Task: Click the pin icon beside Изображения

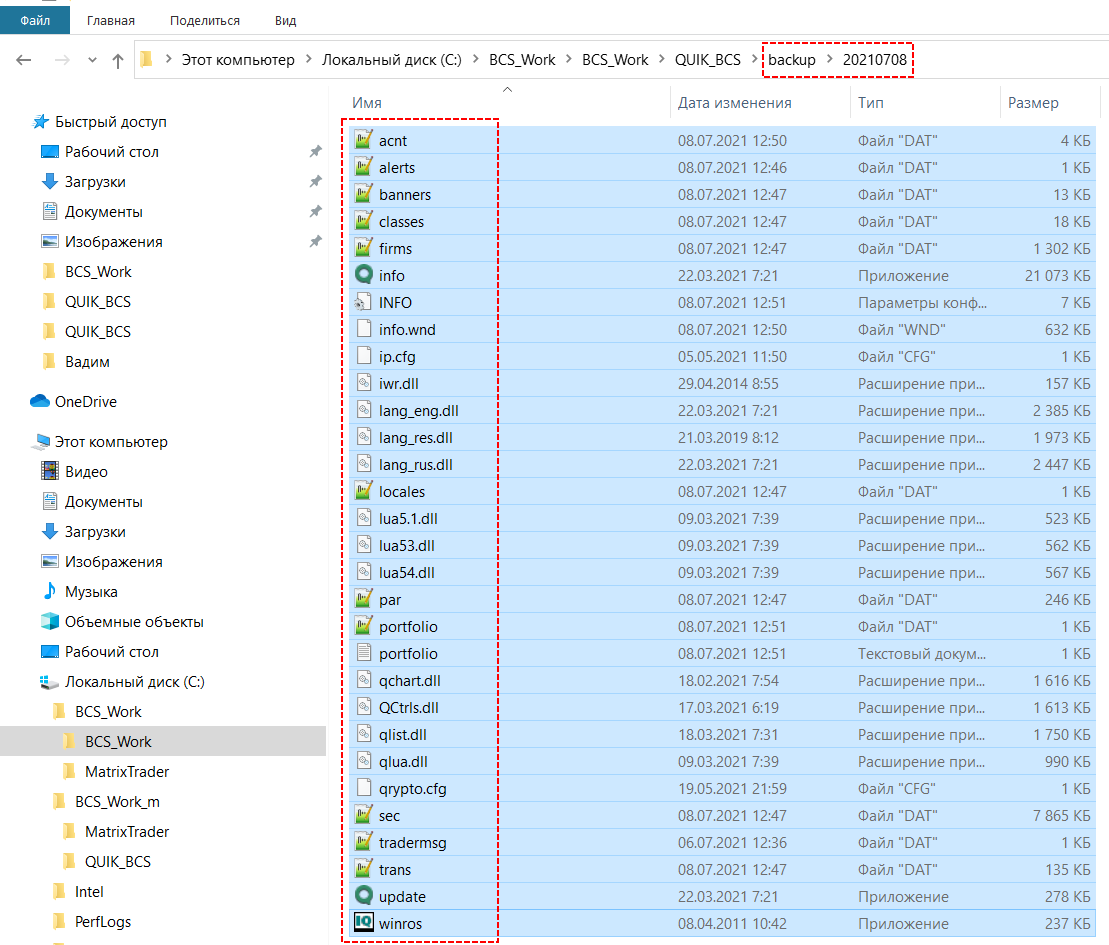Action: click(x=315, y=242)
